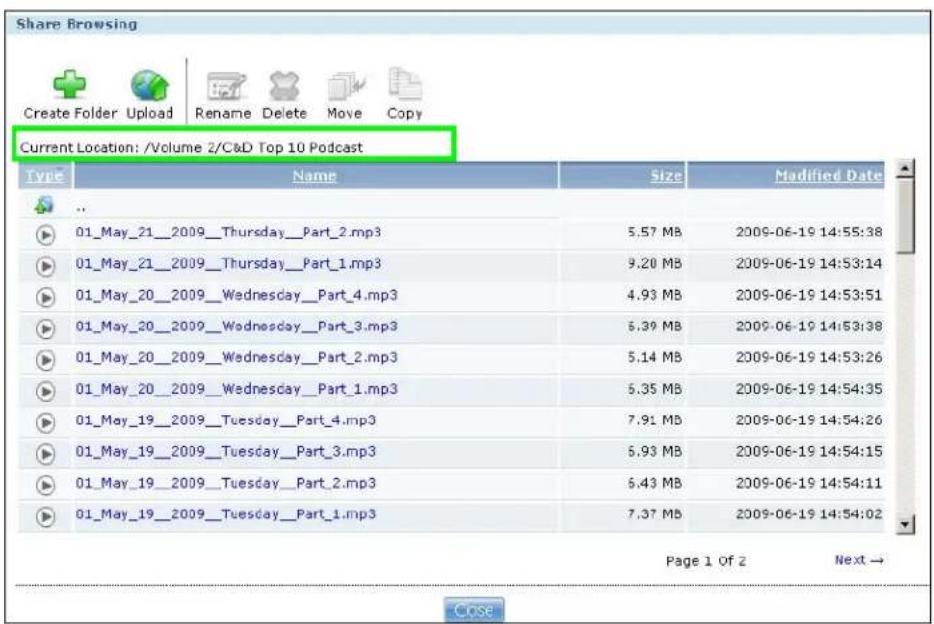Click the date 2009-06-19 14:54:35
Image resolution: width=934 pixels, height=624 pixels.
[809, 389]
